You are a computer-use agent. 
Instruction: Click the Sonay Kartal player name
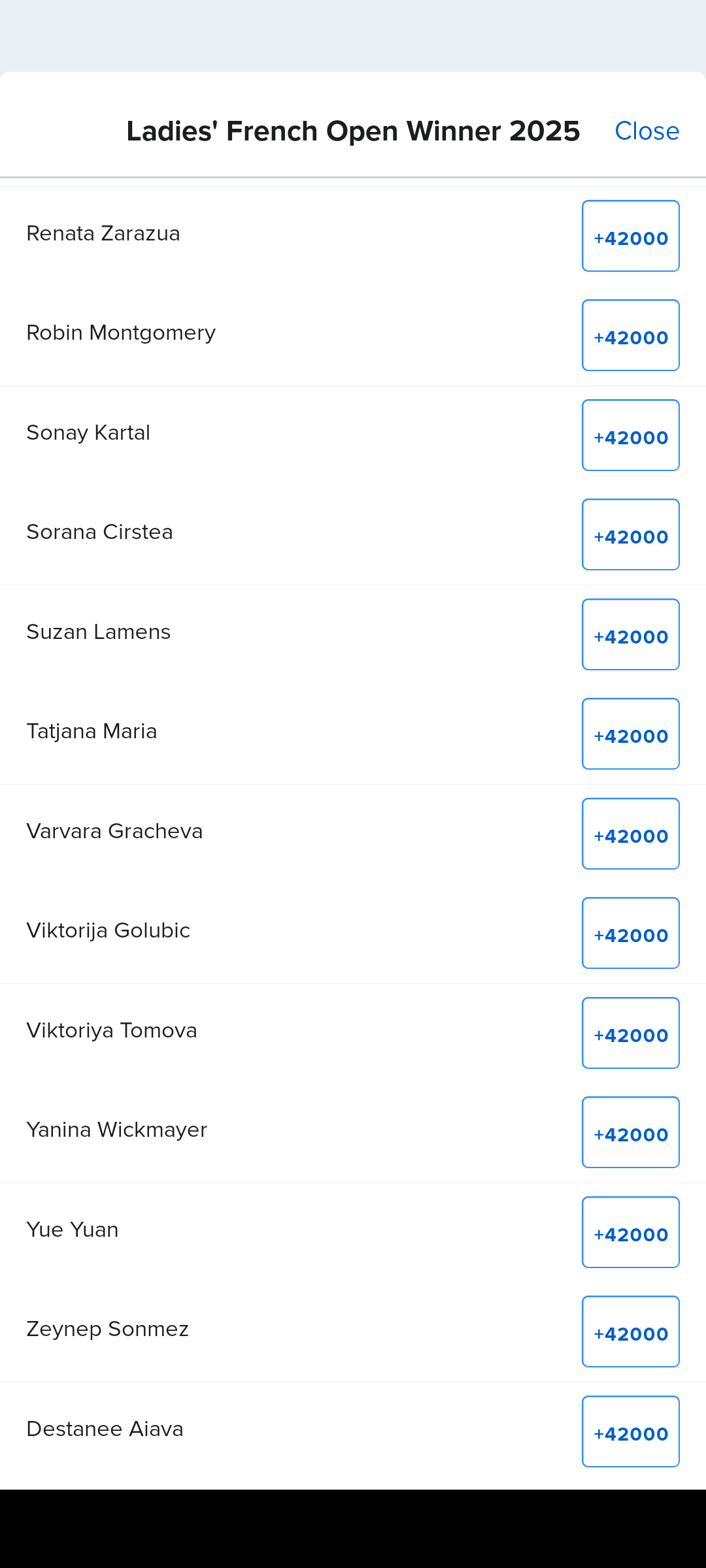88,433
